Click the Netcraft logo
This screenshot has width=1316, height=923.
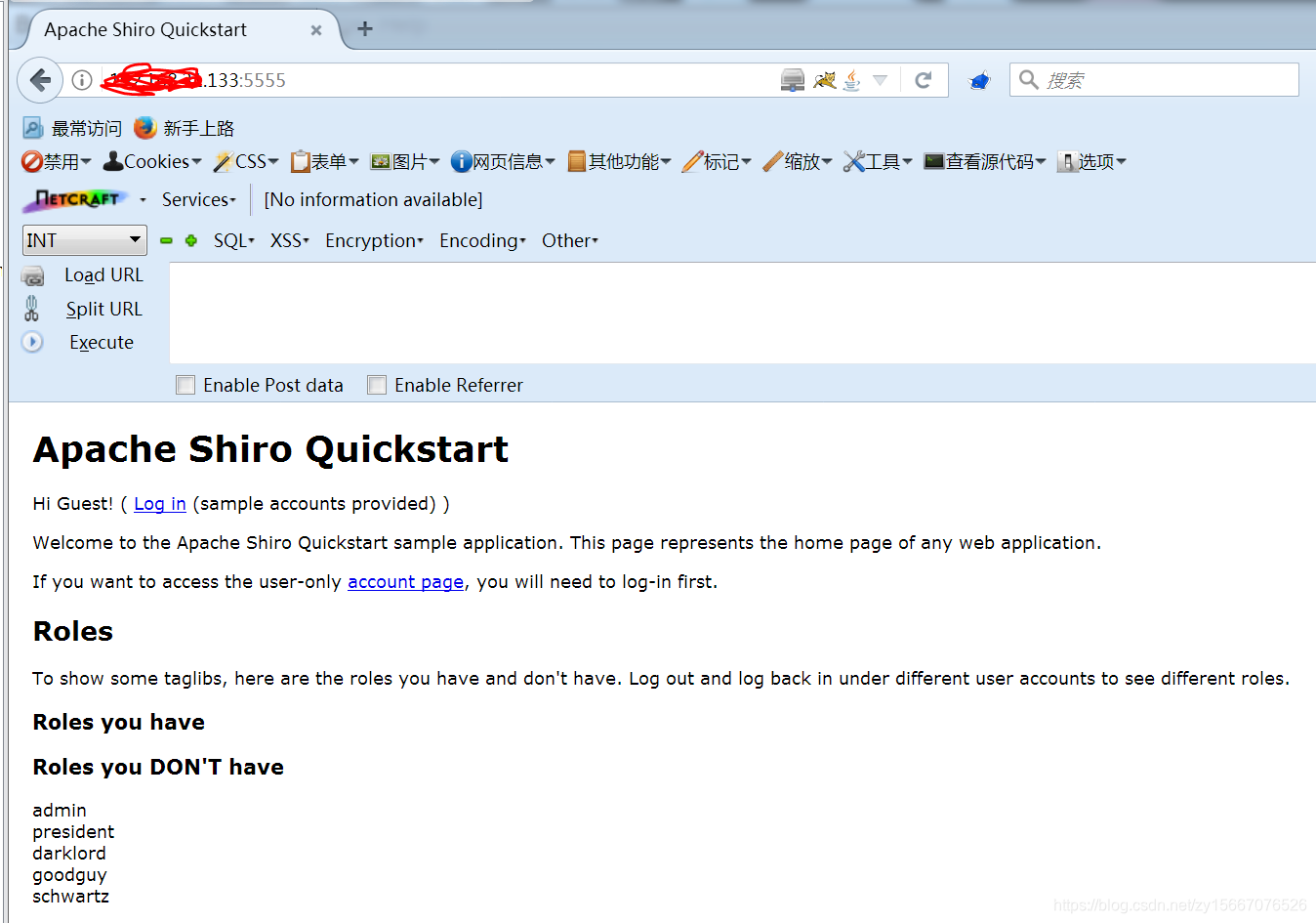pyautogui.click(x=76, y=200)
